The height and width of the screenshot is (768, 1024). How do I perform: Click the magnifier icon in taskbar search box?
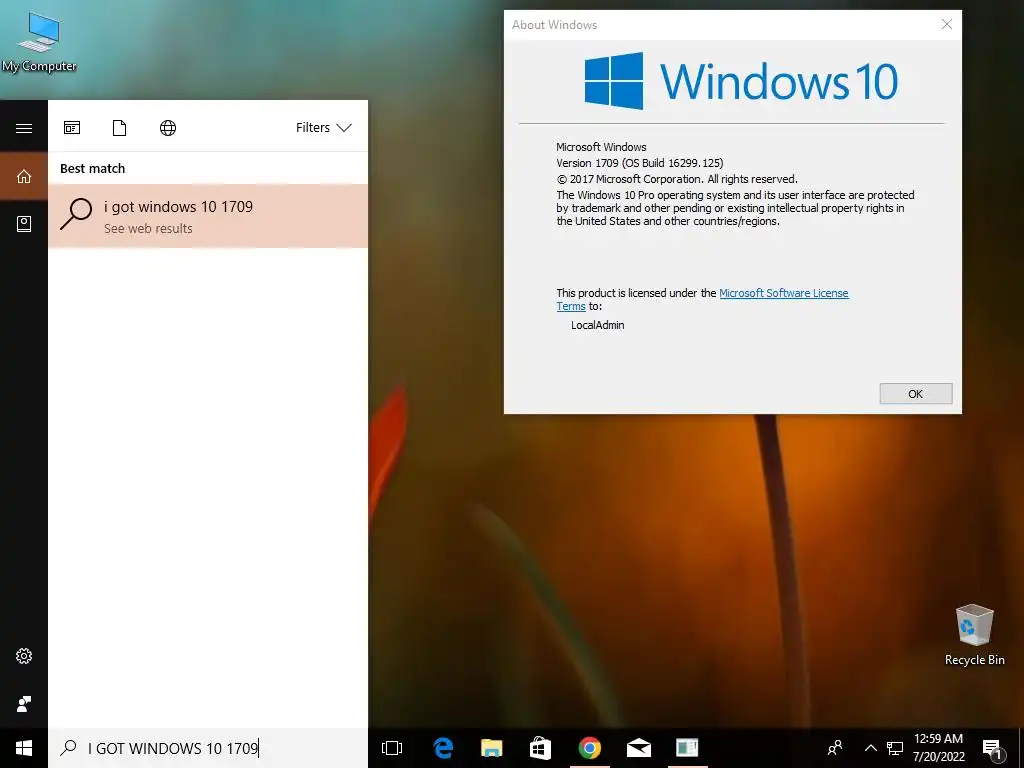coord(68,748)
